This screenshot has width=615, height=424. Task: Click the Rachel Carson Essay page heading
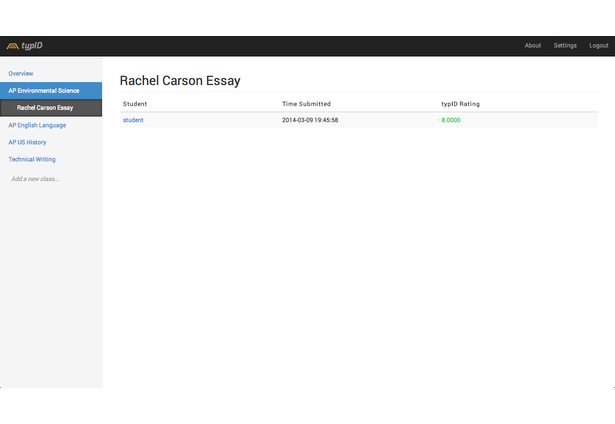click(x=180, y=80)
